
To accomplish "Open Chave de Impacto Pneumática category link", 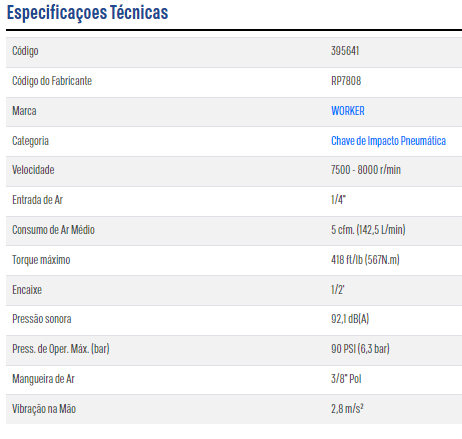I will coord(388,141).
